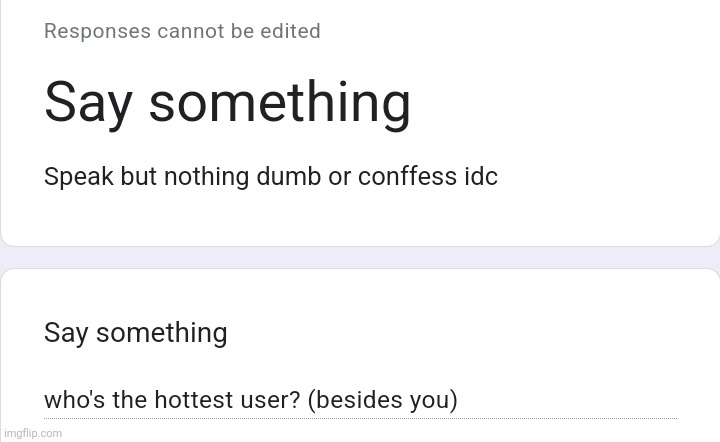Click the imgflip.com watermark

(x=32, y=433)
